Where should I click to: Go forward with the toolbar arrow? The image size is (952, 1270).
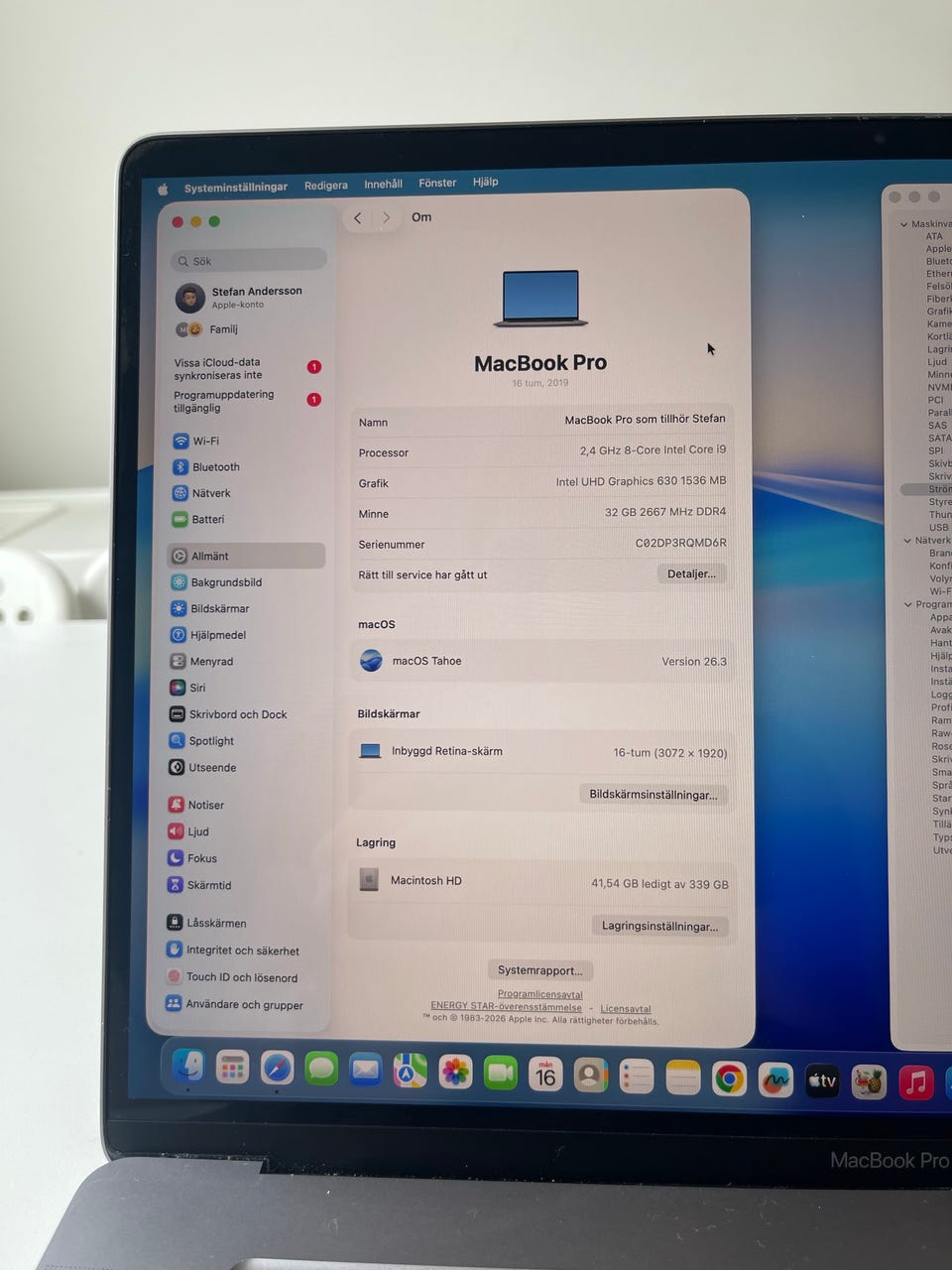click(x=387, y=217)
